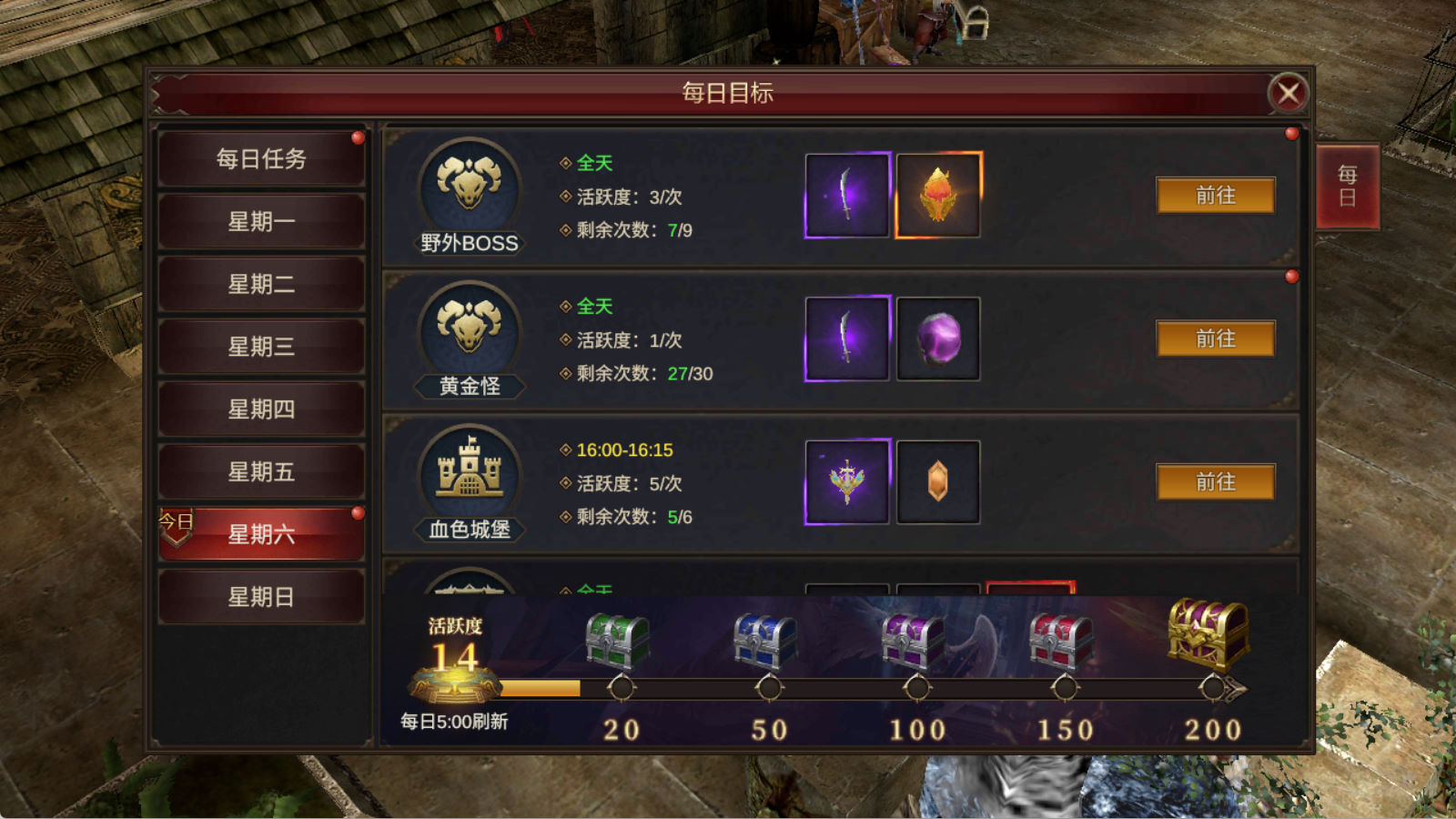Select the 每日任务 tab
Screen dimensions: 1456x819
point(262,159)
